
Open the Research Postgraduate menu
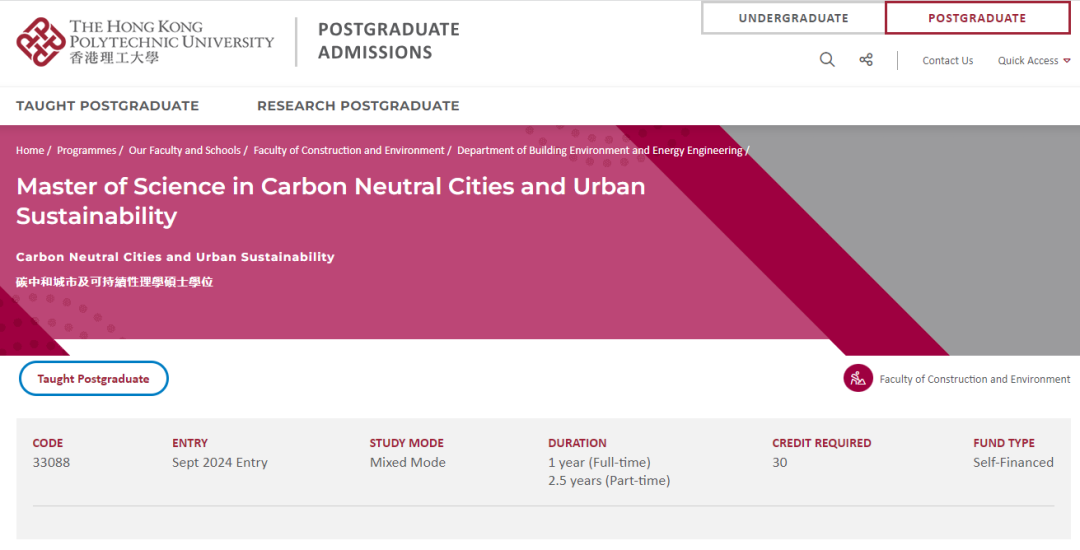pos(358,105)
